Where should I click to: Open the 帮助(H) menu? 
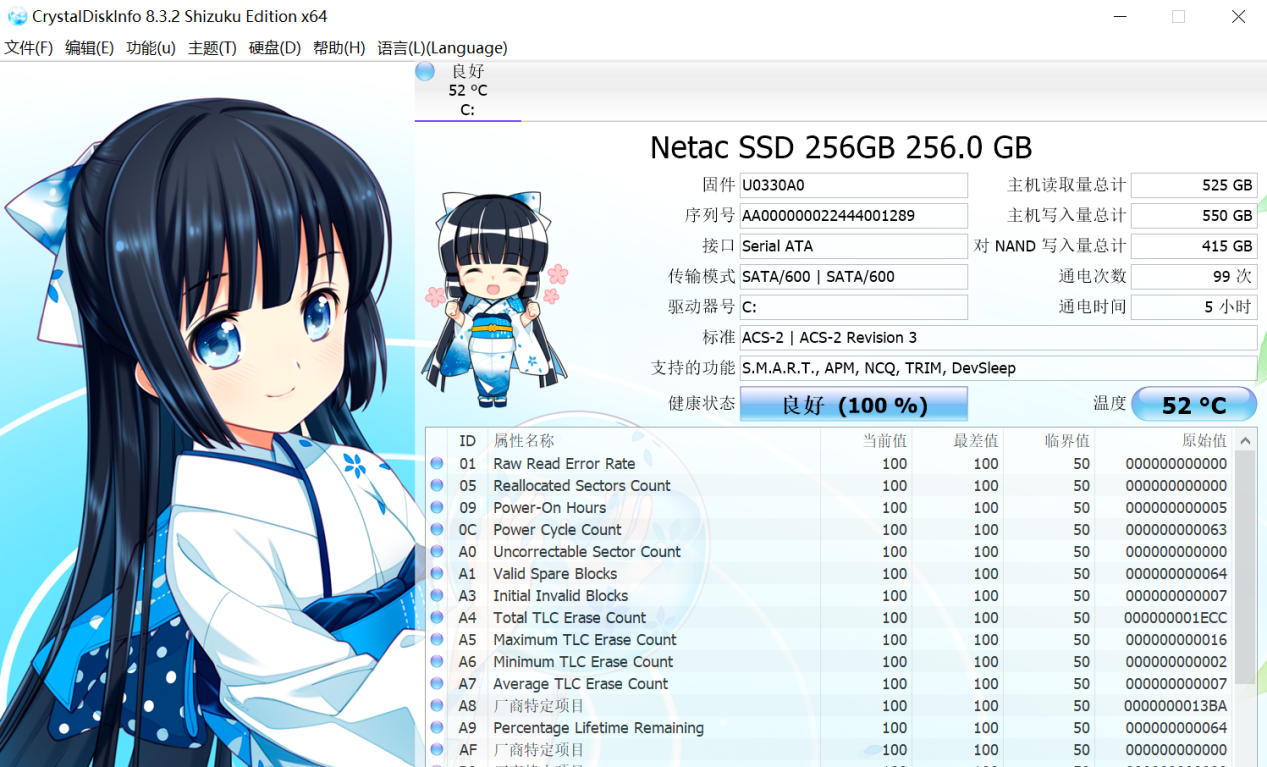coord(339,48)
